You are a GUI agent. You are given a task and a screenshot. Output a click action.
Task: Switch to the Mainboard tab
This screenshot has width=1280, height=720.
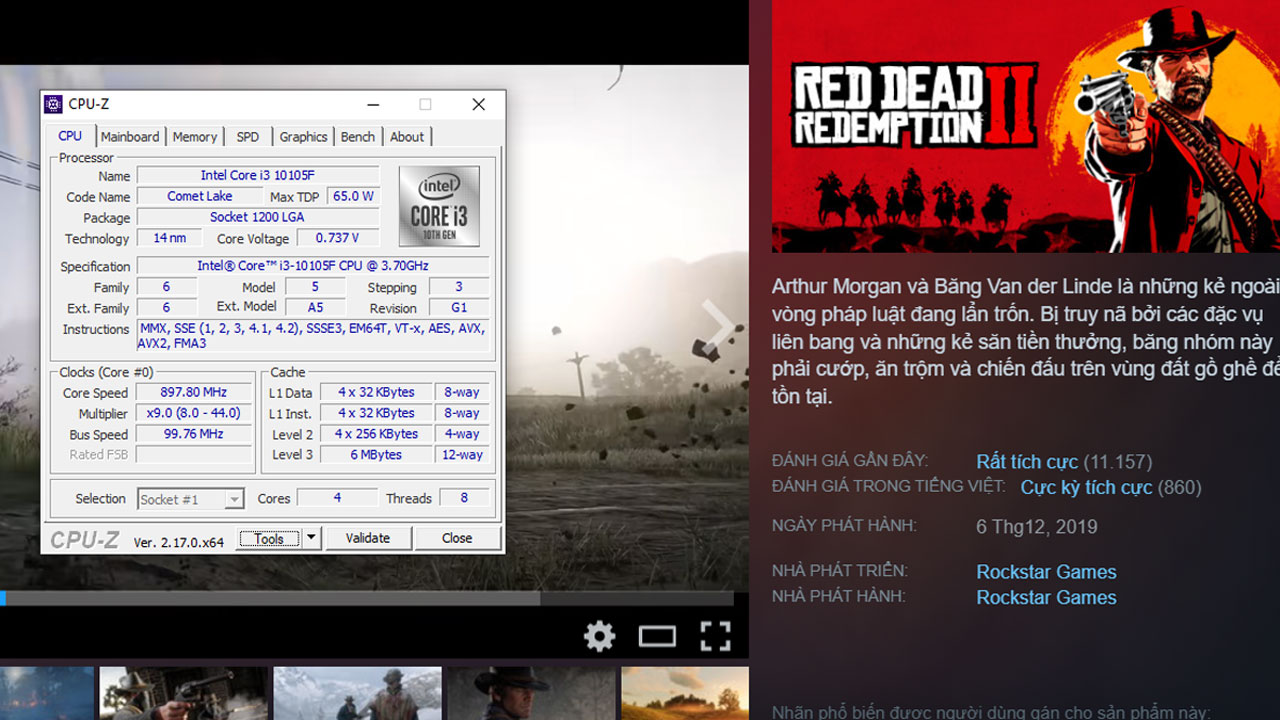[x=130, y=137]
